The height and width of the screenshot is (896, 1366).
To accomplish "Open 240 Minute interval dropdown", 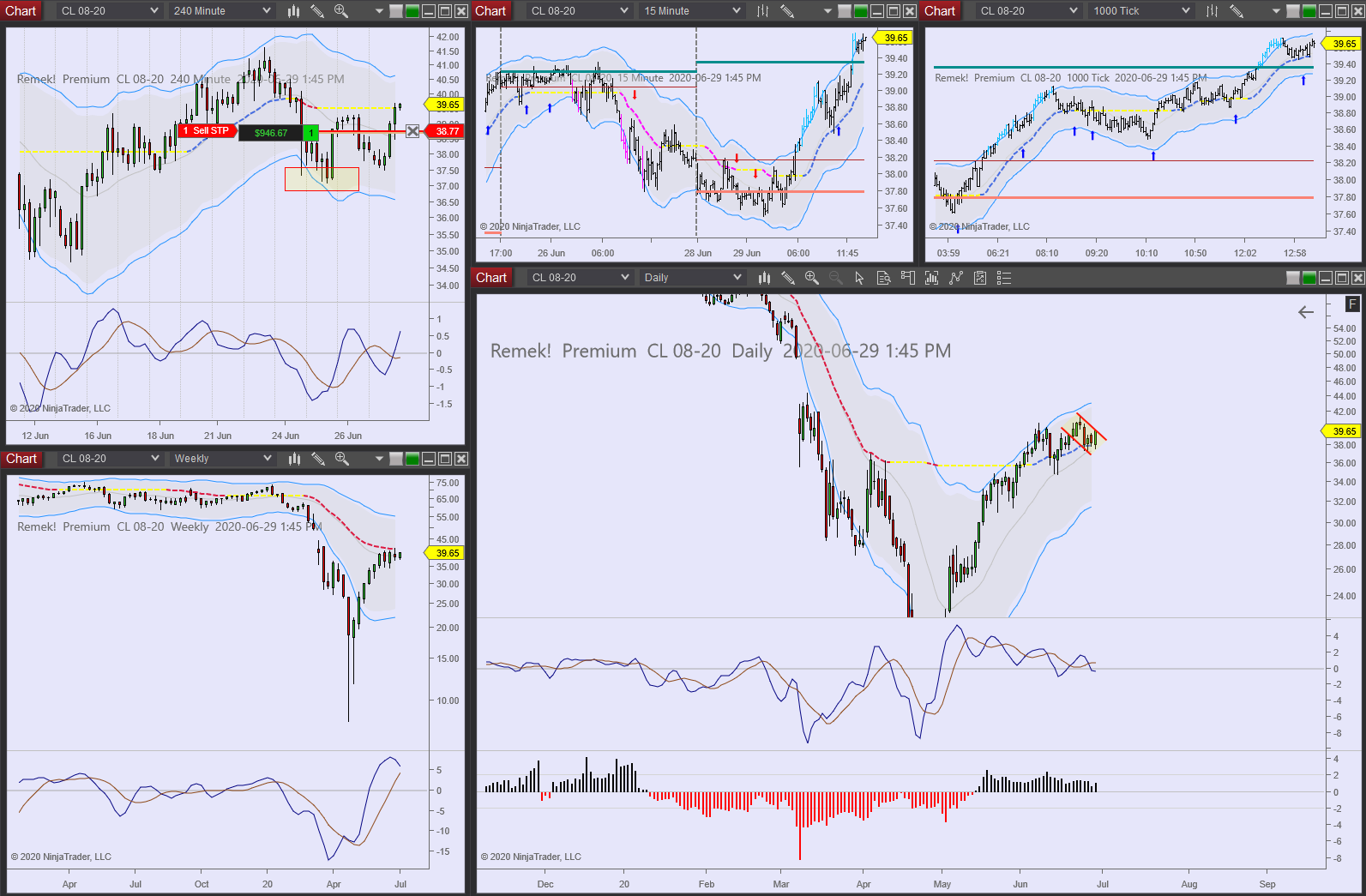I will click(221, 11).
